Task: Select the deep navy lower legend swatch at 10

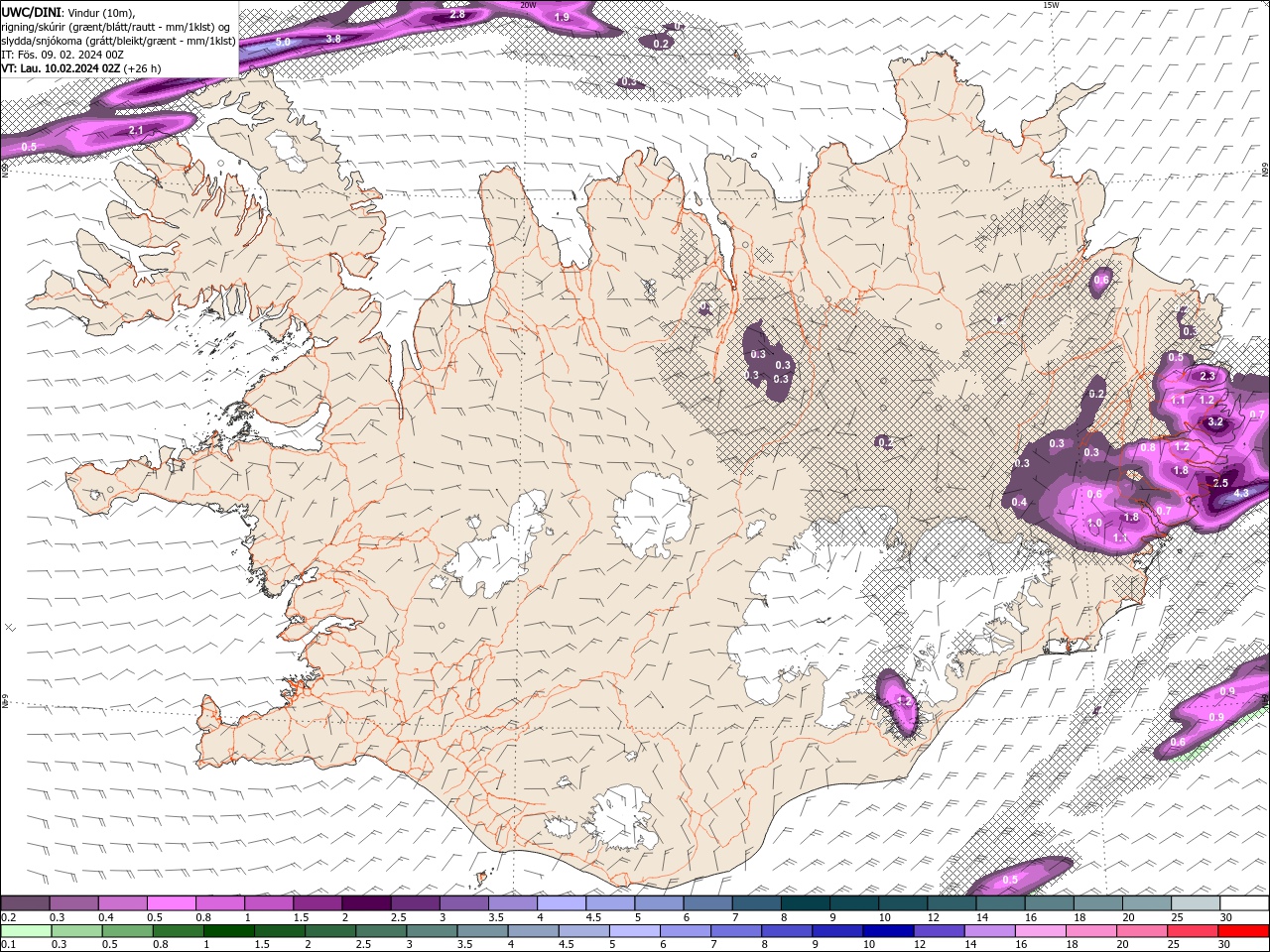Action: [x=888, y=931]
